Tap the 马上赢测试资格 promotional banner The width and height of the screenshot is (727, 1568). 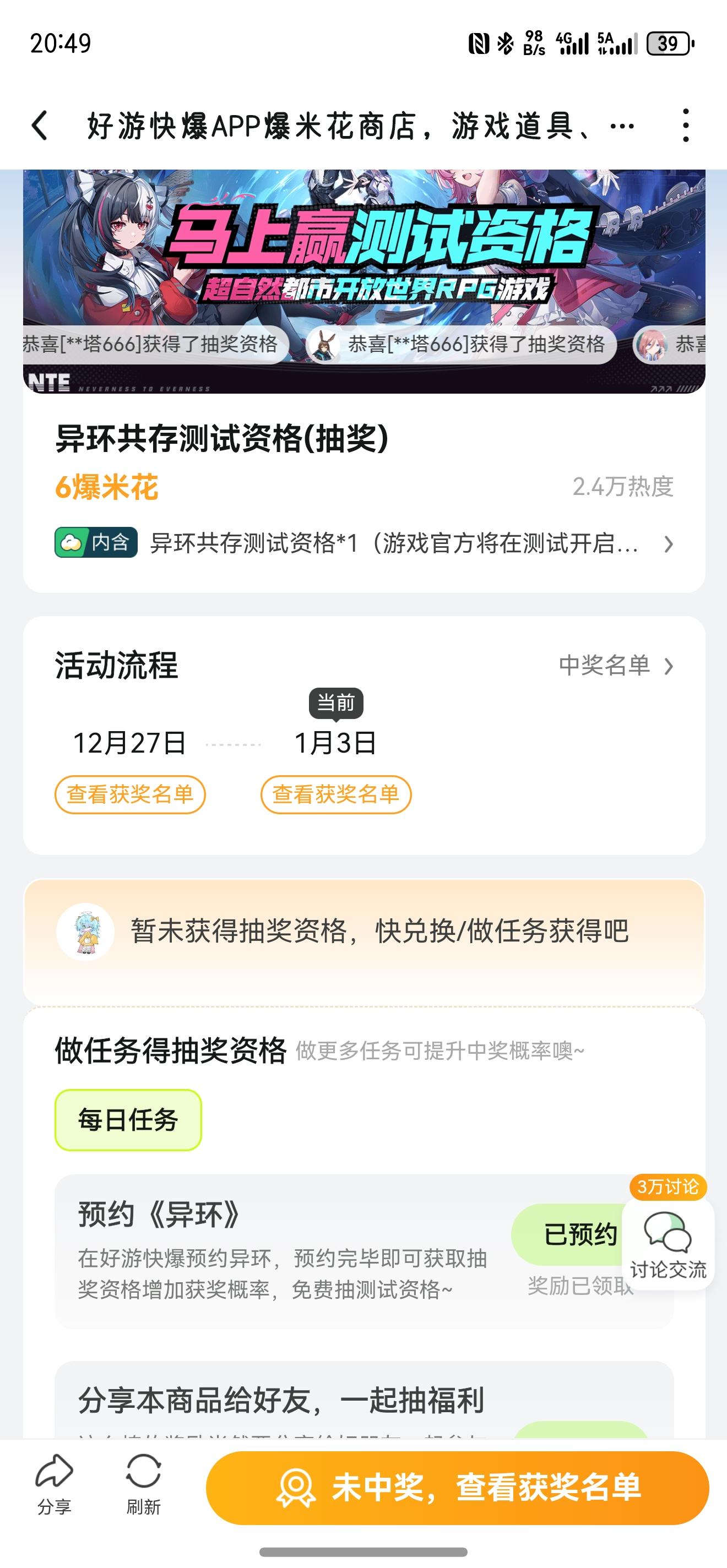364,255
